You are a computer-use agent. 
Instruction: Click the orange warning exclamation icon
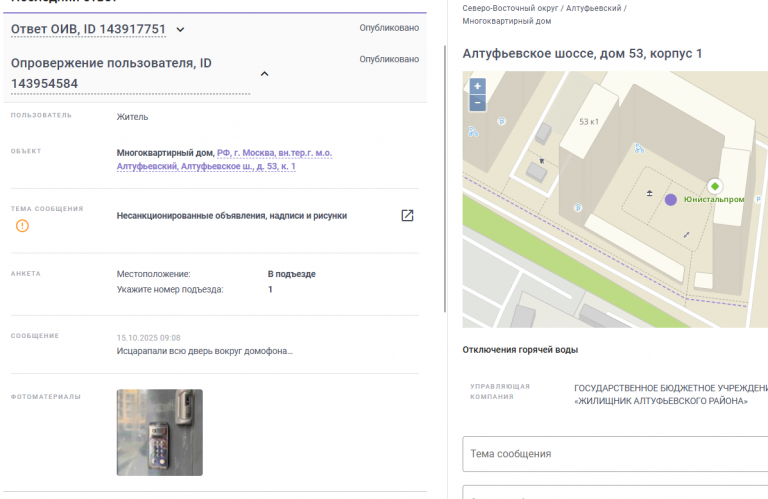tap(23, 226)
